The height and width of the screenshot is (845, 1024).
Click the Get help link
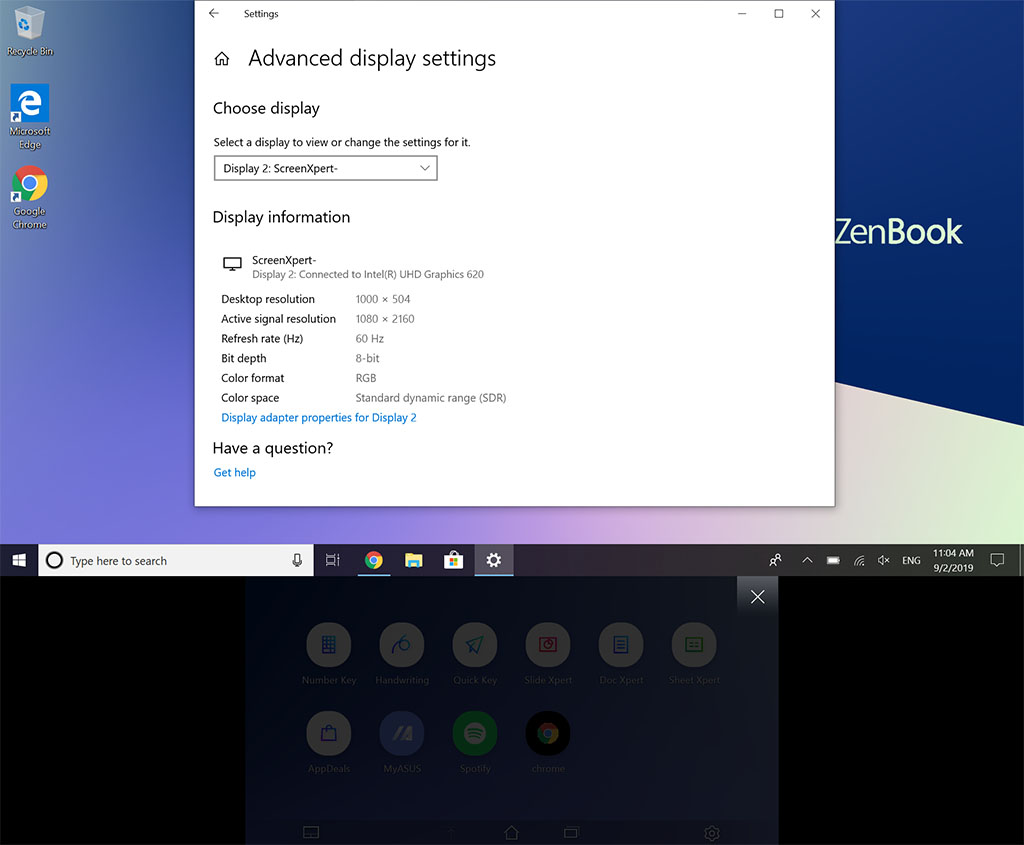pyautogui.click(x=234, y=472)
